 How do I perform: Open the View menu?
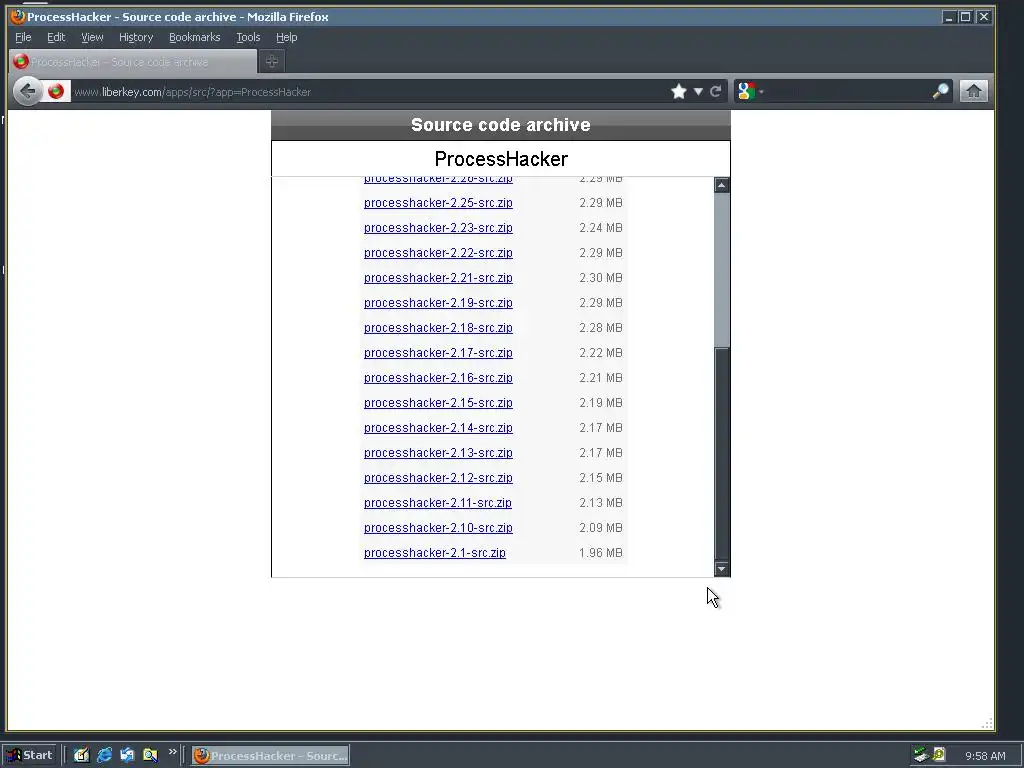click(x=92, y=37)
